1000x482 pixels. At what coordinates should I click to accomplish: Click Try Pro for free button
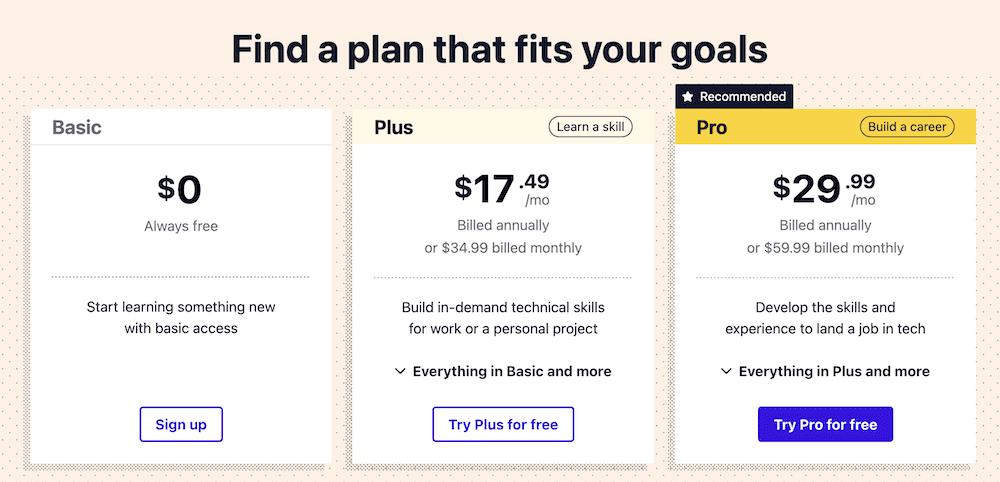[x=825, y=425]
